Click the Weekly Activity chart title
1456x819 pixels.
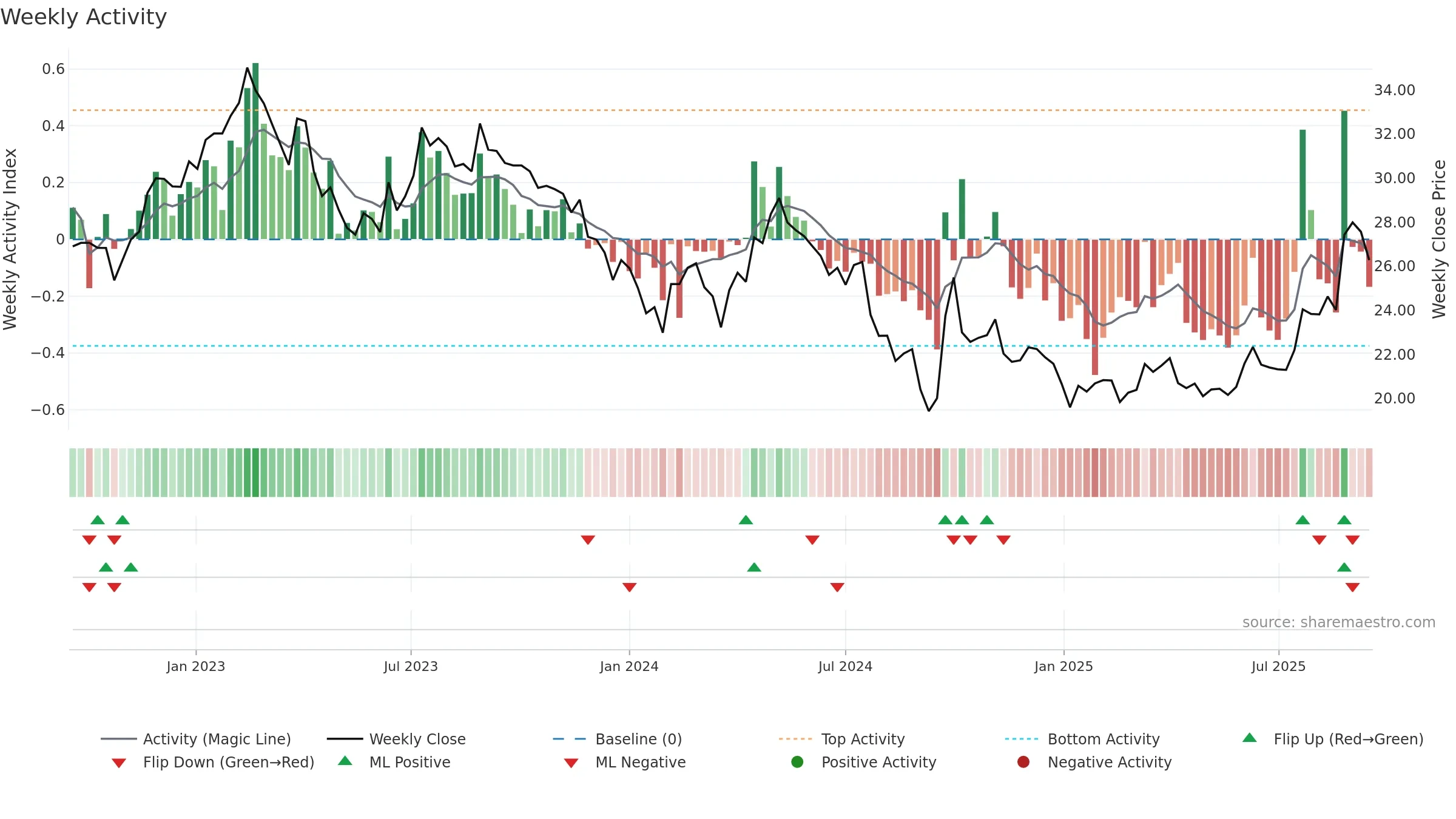(84, 17)
